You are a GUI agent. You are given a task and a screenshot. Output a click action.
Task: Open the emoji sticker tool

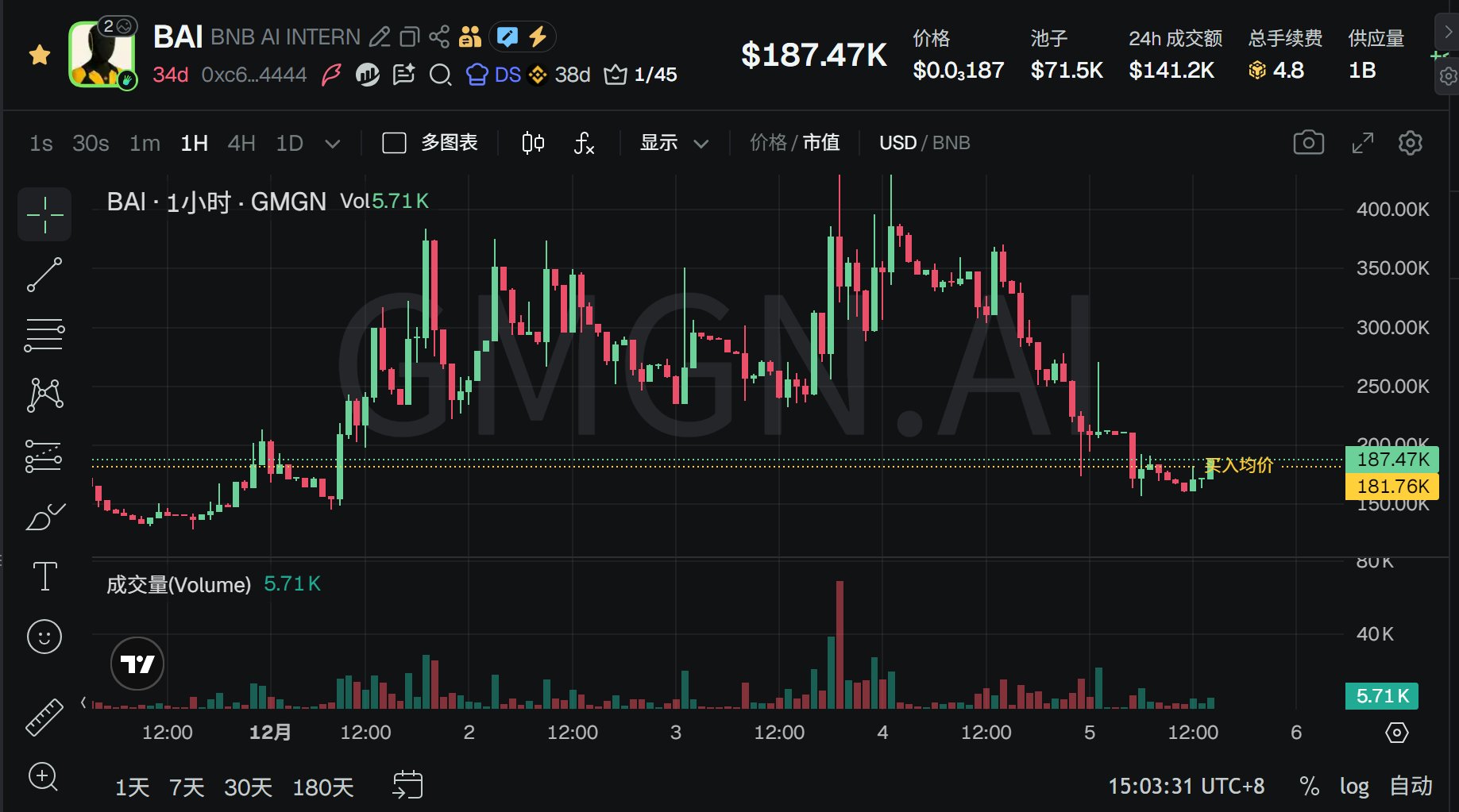tap(44, 637)
